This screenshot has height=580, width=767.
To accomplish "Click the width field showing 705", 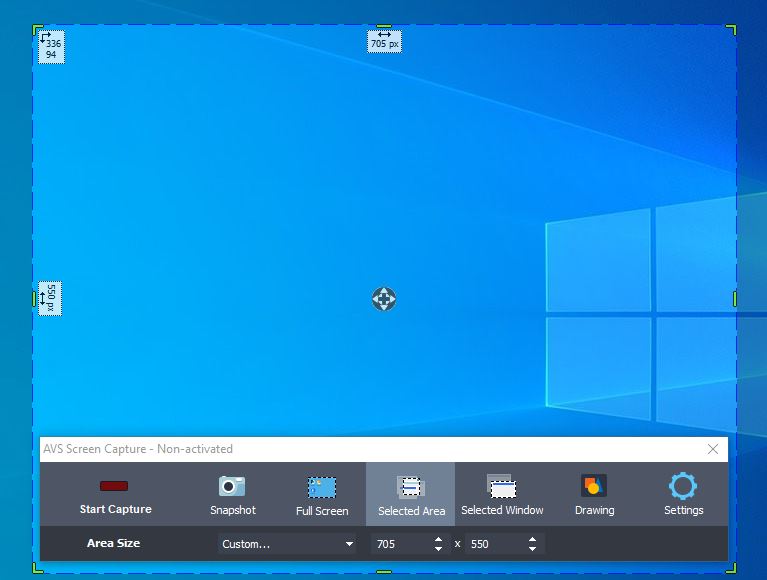I will [401, 544].
